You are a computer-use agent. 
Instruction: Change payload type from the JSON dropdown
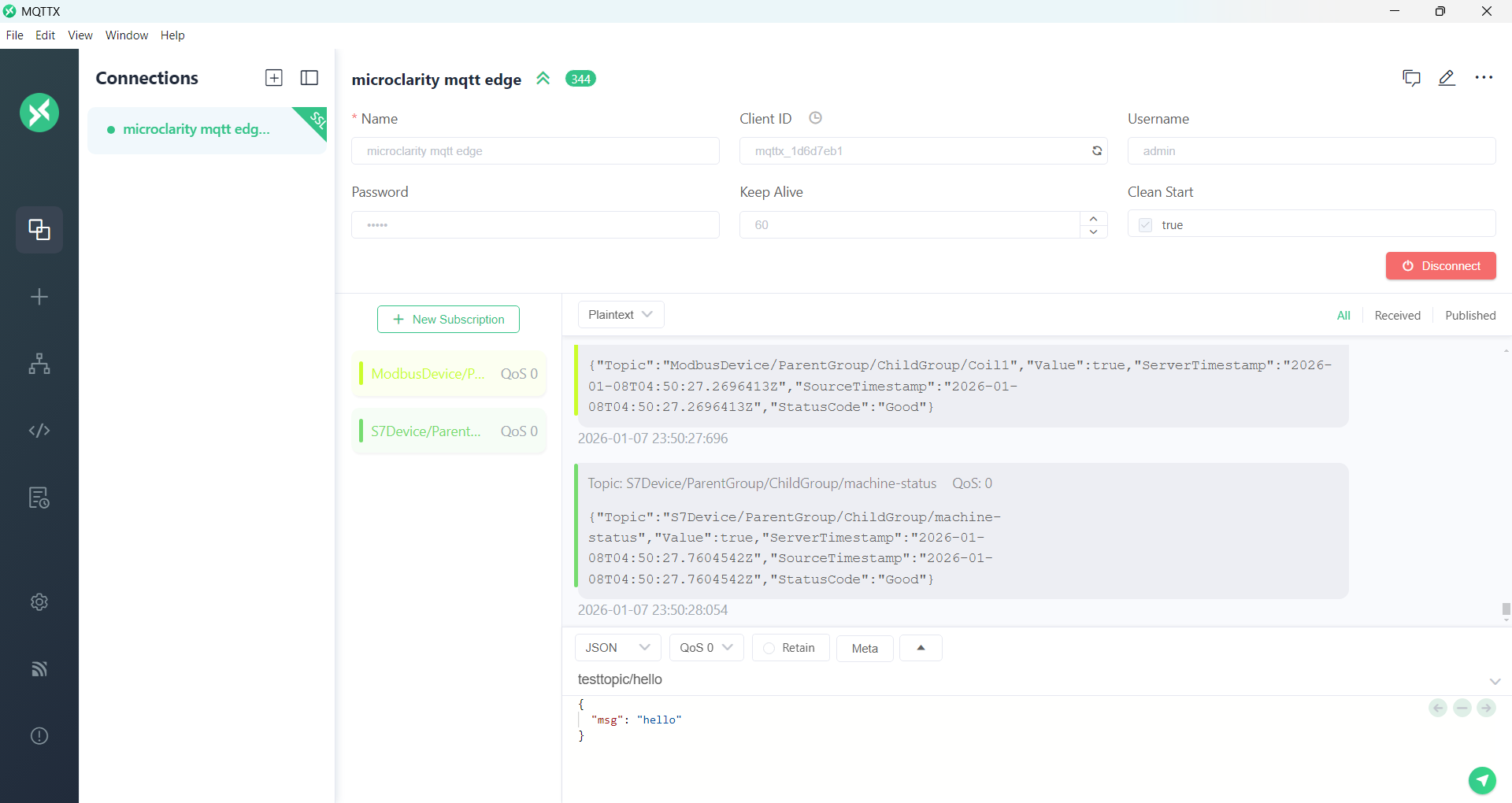pyautogui.click(x=617, y=648)
